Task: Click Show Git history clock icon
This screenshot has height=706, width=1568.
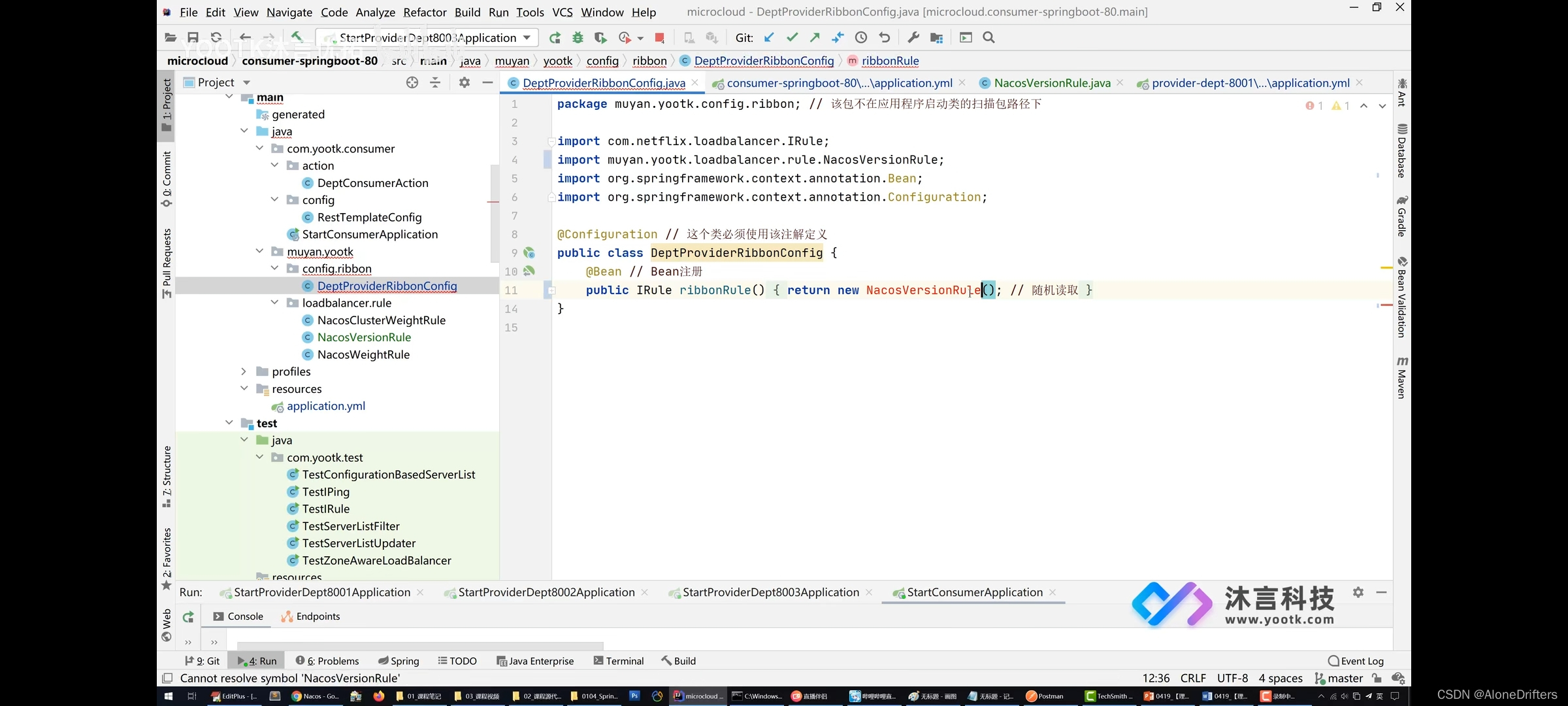Action: coord(861,38)
